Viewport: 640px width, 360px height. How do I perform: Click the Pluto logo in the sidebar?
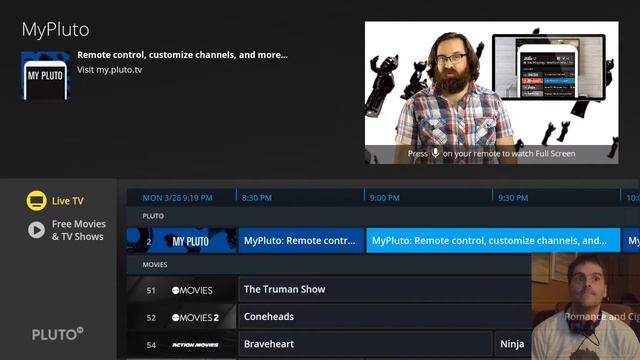[58, 334]
